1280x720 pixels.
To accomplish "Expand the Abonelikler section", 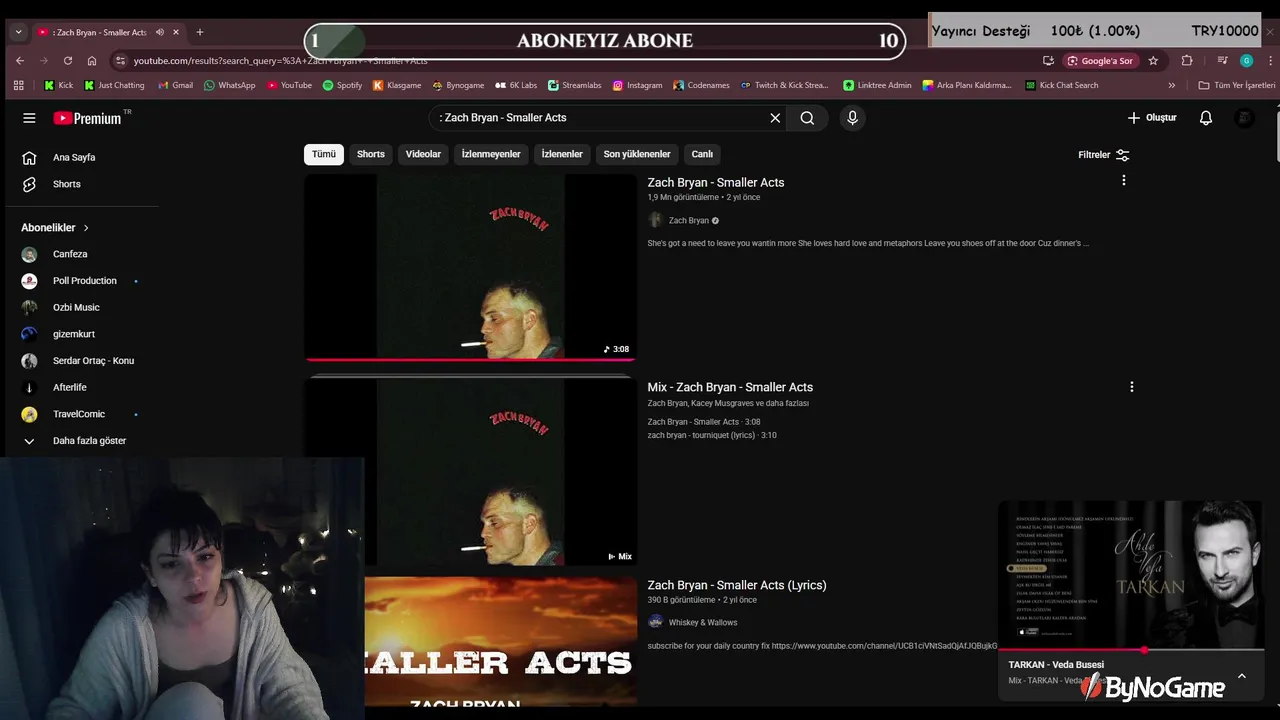I will [55, 228].
